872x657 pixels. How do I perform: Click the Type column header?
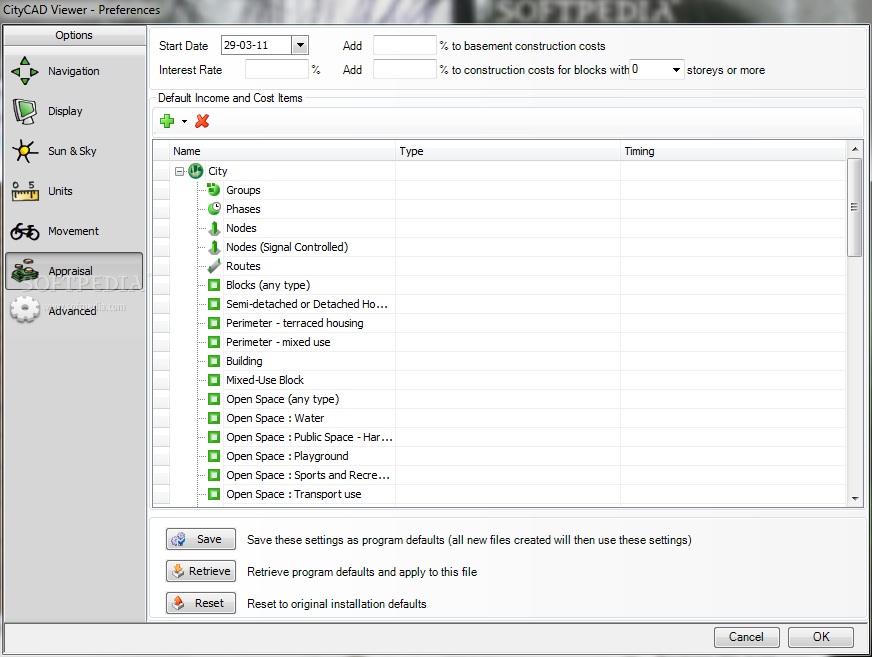click(x=508, y=151)
